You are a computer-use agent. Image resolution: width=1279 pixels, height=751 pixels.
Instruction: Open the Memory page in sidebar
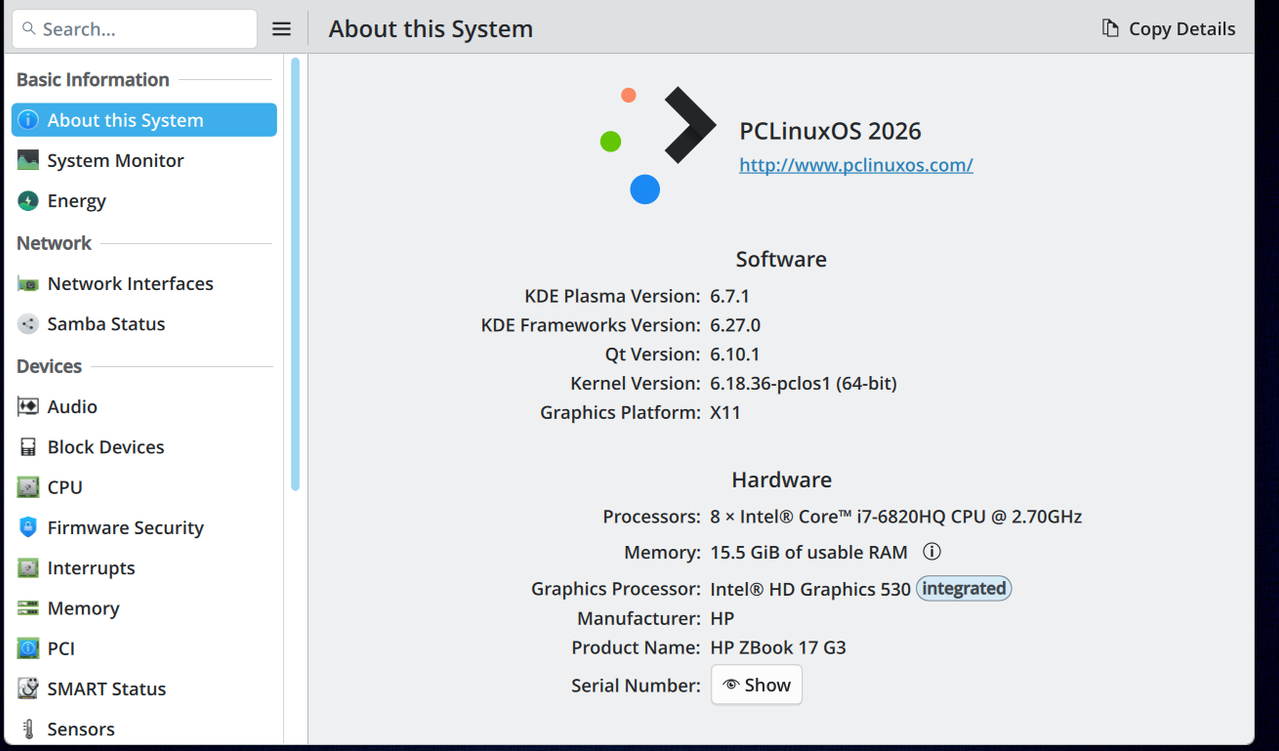[x=144, y=608]
